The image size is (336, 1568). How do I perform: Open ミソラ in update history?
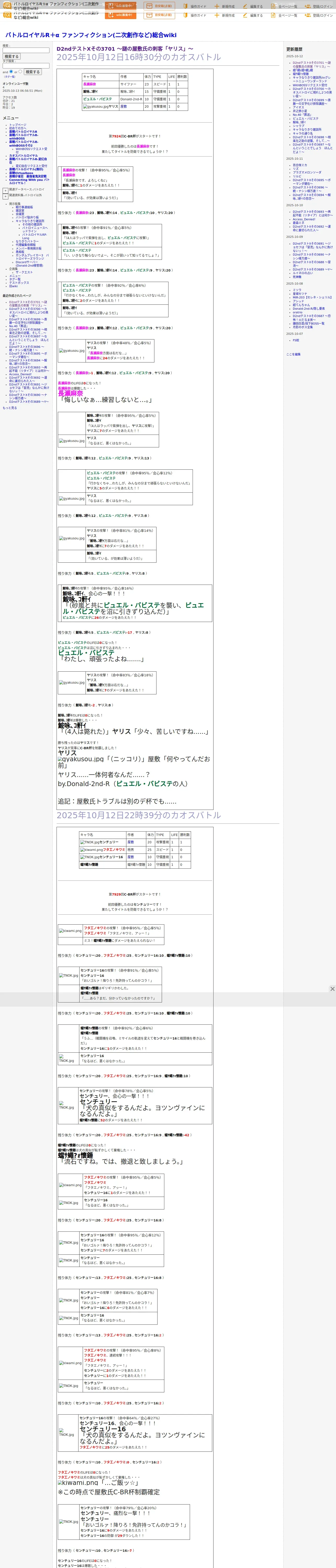296,290
